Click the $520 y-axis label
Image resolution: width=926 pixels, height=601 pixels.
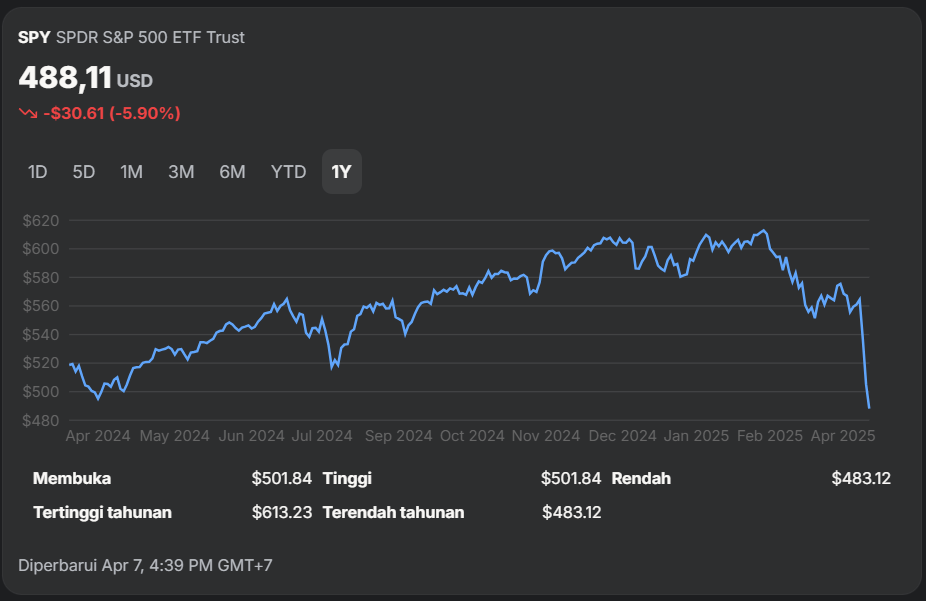41,363
